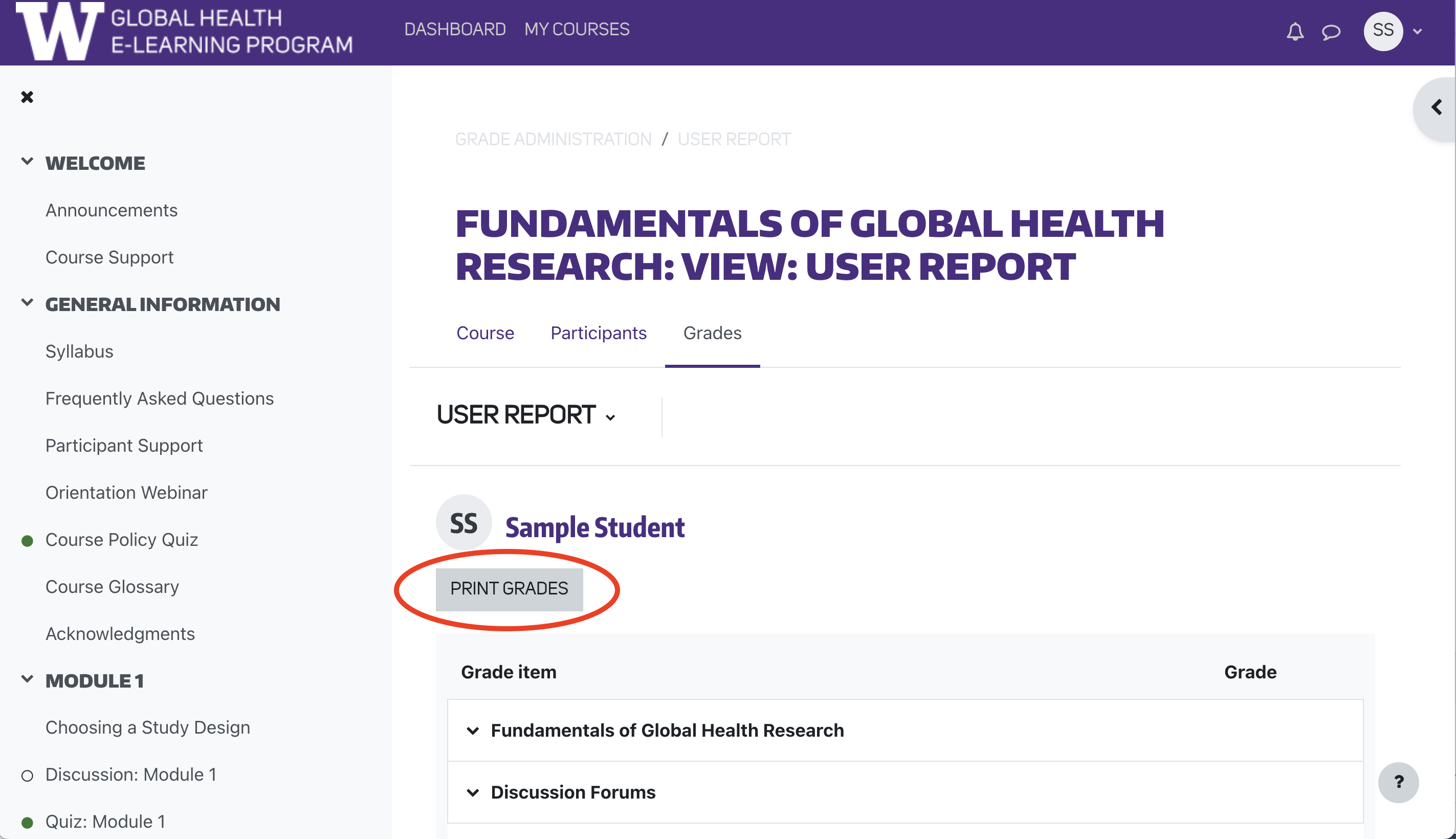The width and height of the screenshot is (1456, 839).
Task: Open Choosing a Study Design
Action: pos(147,728)
